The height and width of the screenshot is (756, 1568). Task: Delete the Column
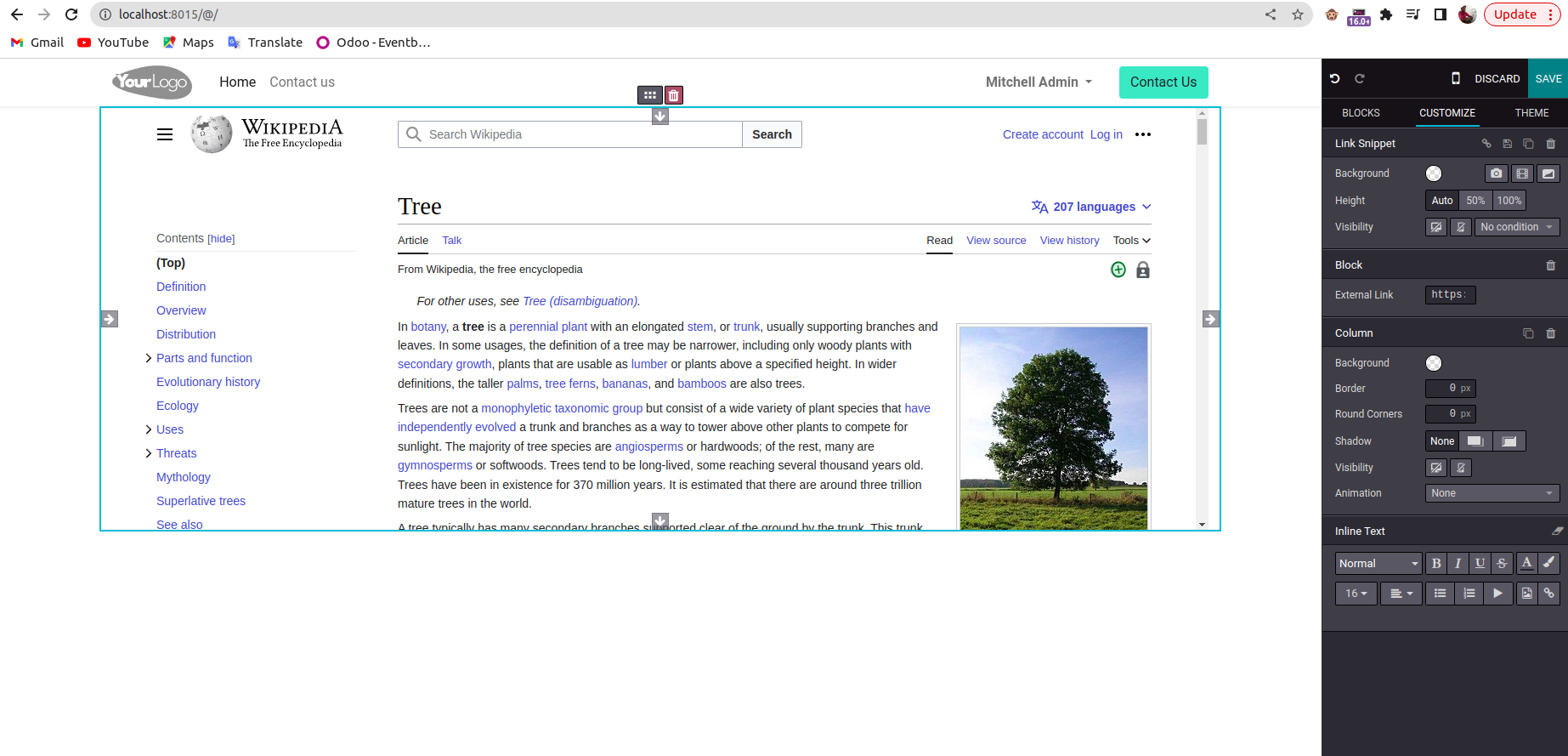(x=1551, y=333)
